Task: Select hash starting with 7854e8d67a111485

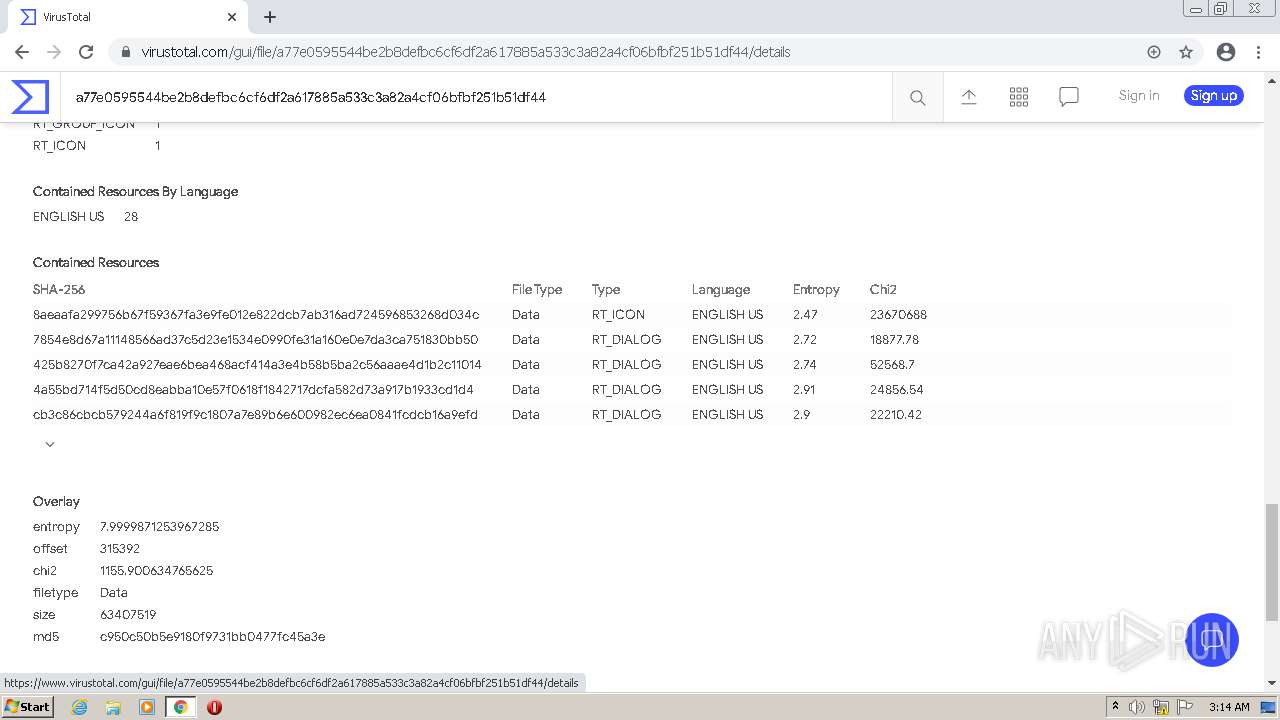Action: pyautogui.click(x=255, y=339)
